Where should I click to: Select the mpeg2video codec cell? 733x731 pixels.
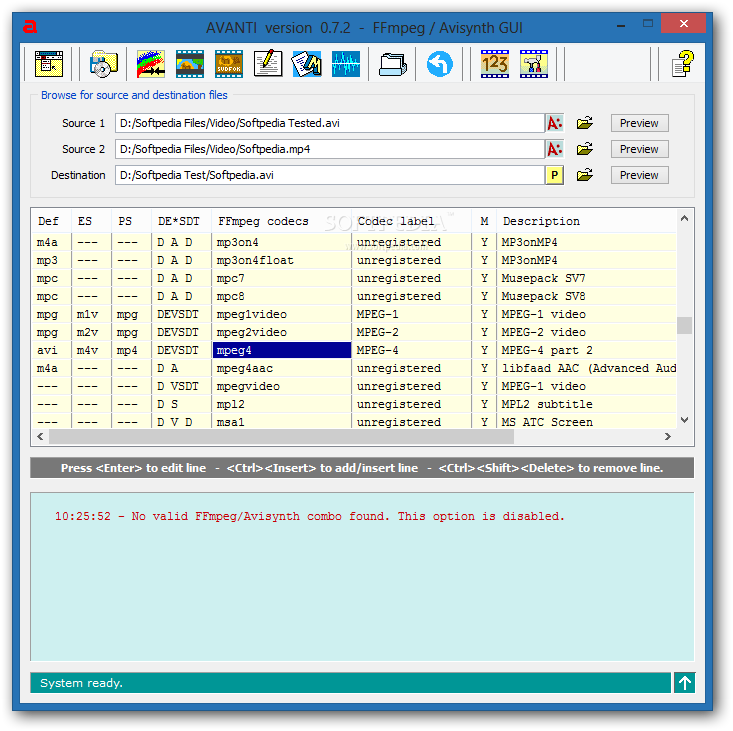[x=282, y=332]
